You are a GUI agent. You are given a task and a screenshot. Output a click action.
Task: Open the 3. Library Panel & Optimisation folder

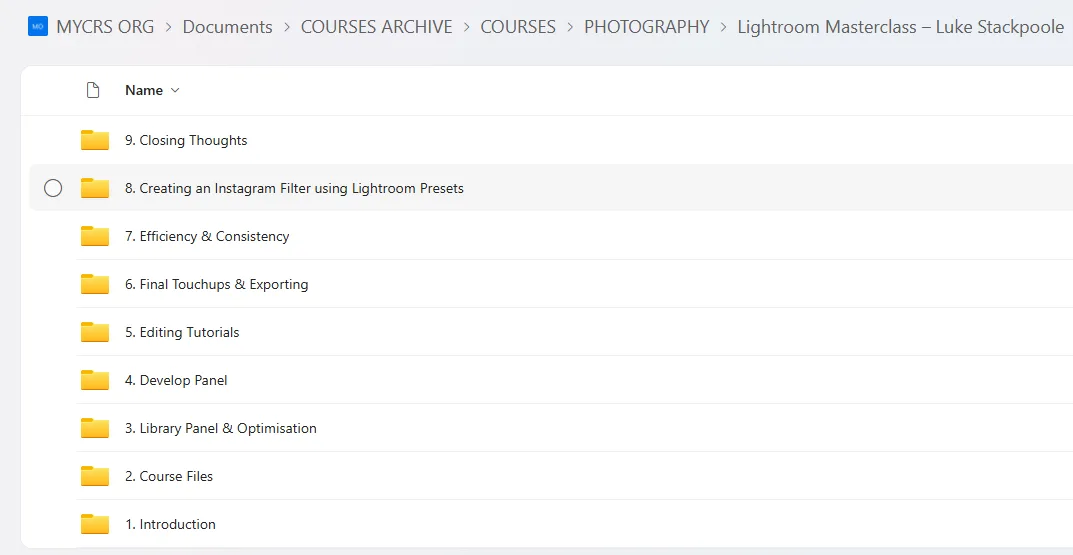[220, 428]
